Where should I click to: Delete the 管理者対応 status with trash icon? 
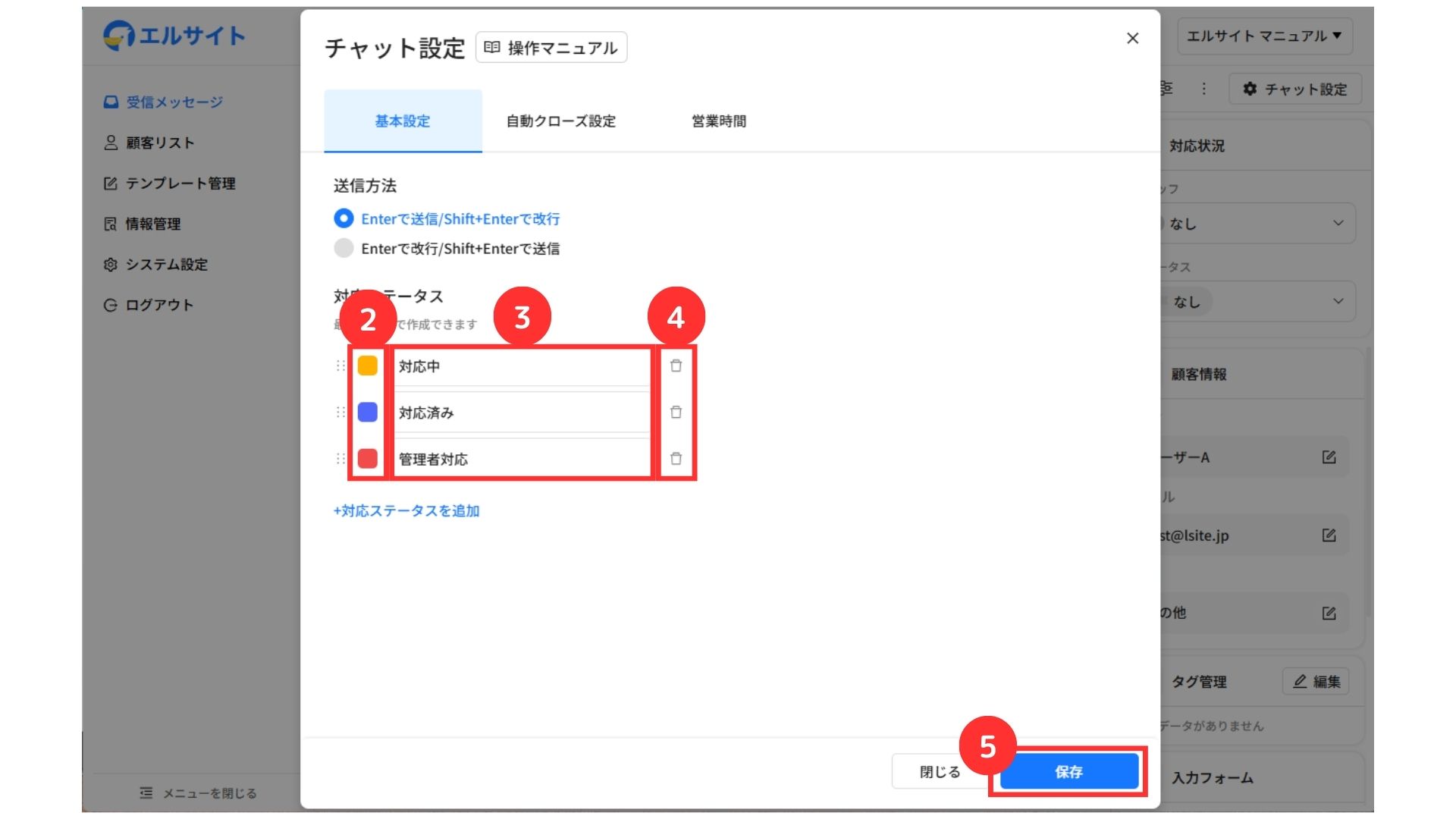tap(676, 459)
